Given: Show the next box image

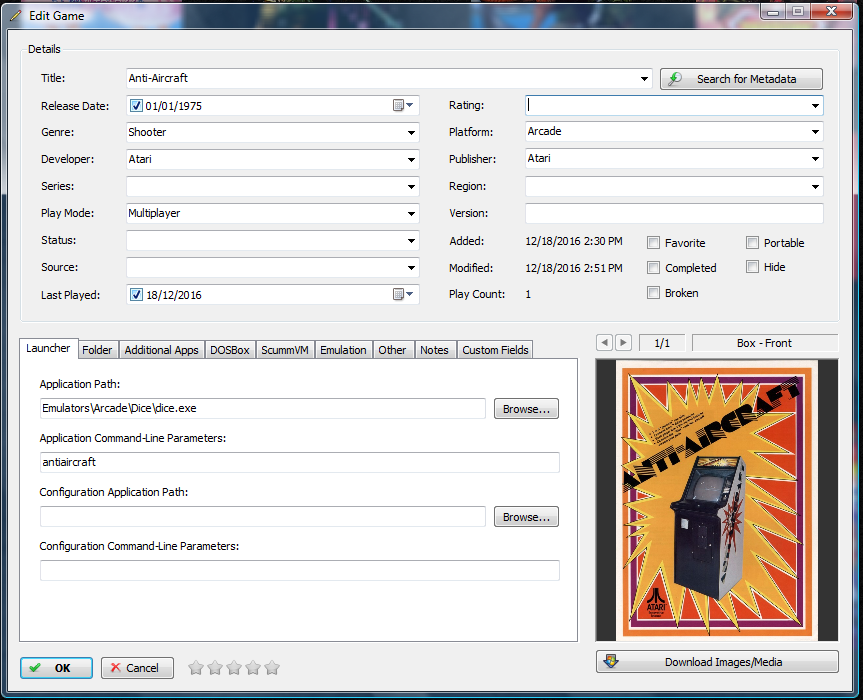Looking at the screenshot, I should coord(623,342).
